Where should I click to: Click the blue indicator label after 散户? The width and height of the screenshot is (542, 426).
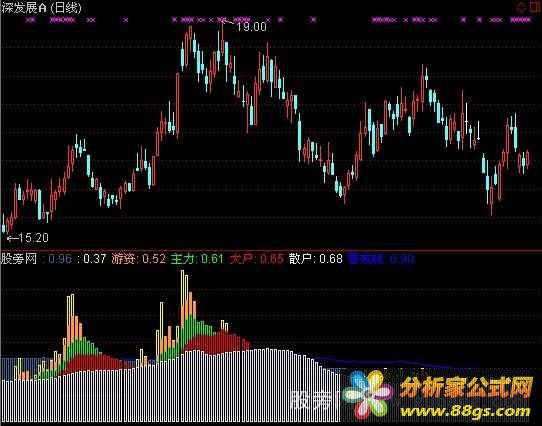point(381,259)
